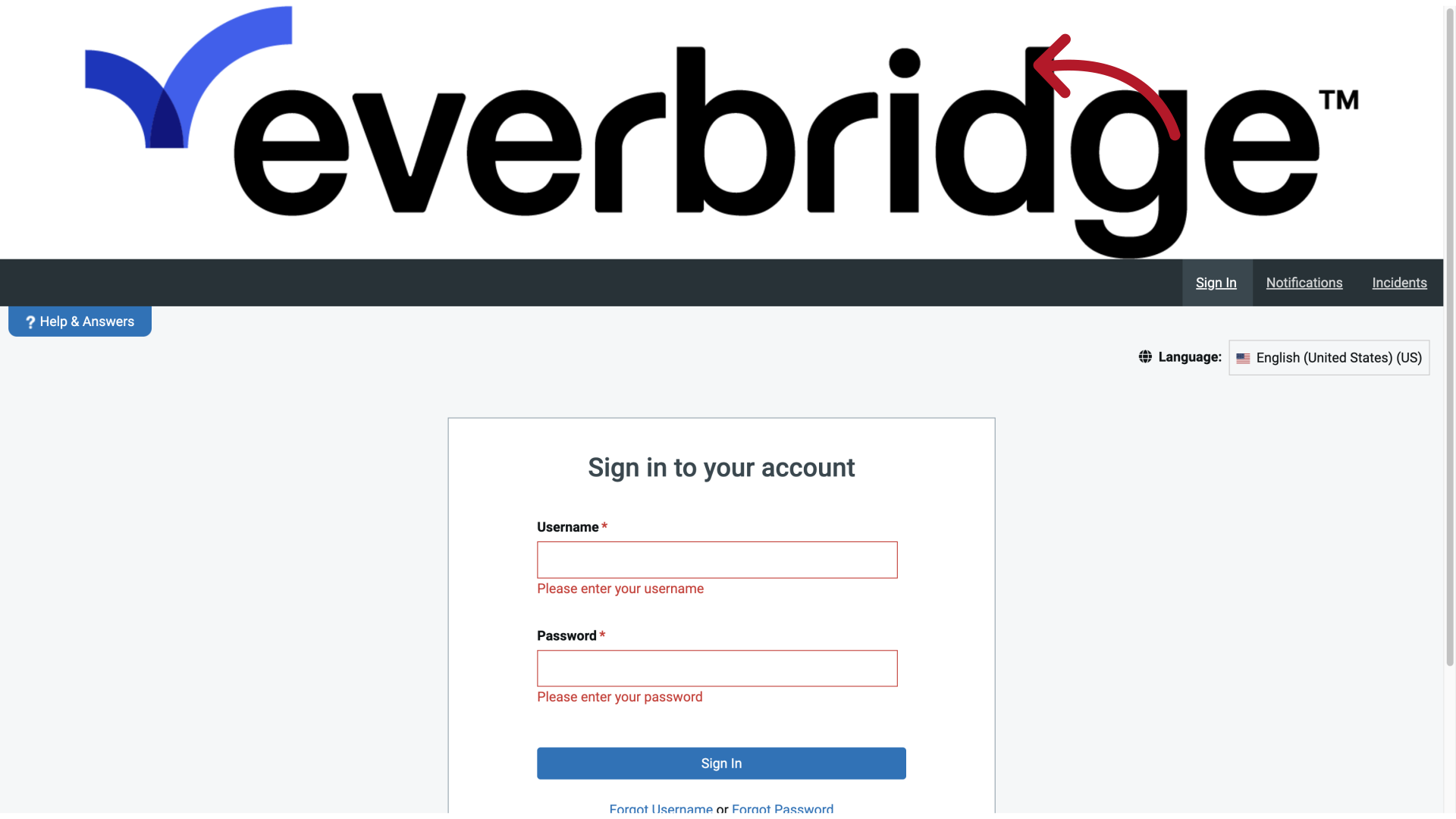The image size is (1456, 819).
Task: Open the Help & Answers button
Action: (80, 322)
